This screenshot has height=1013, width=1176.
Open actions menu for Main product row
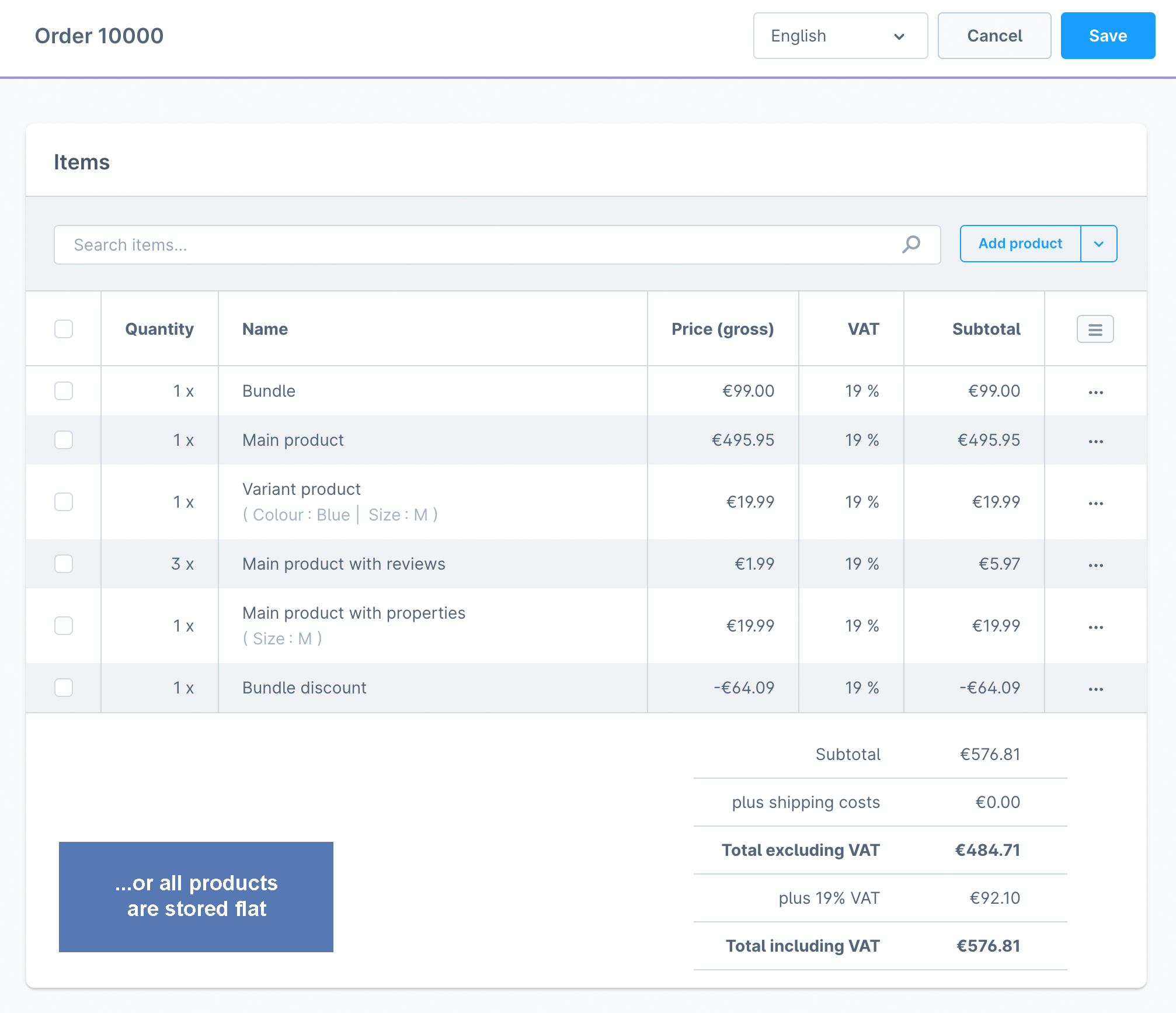coord(1095,441)
